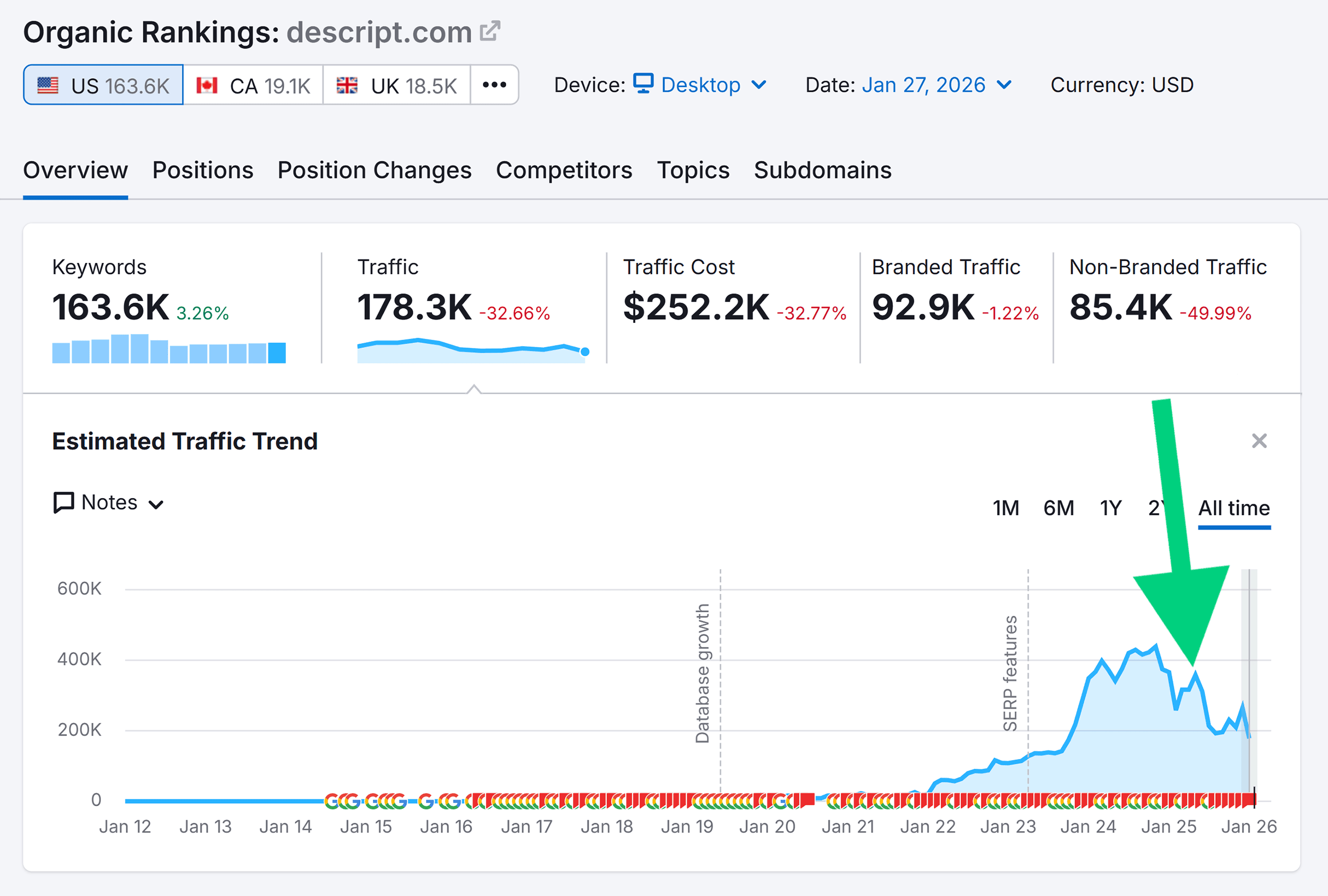Screen dimensions: 1328x896
Task: Click the desktop monitor device icon
Action: [643, 84]
